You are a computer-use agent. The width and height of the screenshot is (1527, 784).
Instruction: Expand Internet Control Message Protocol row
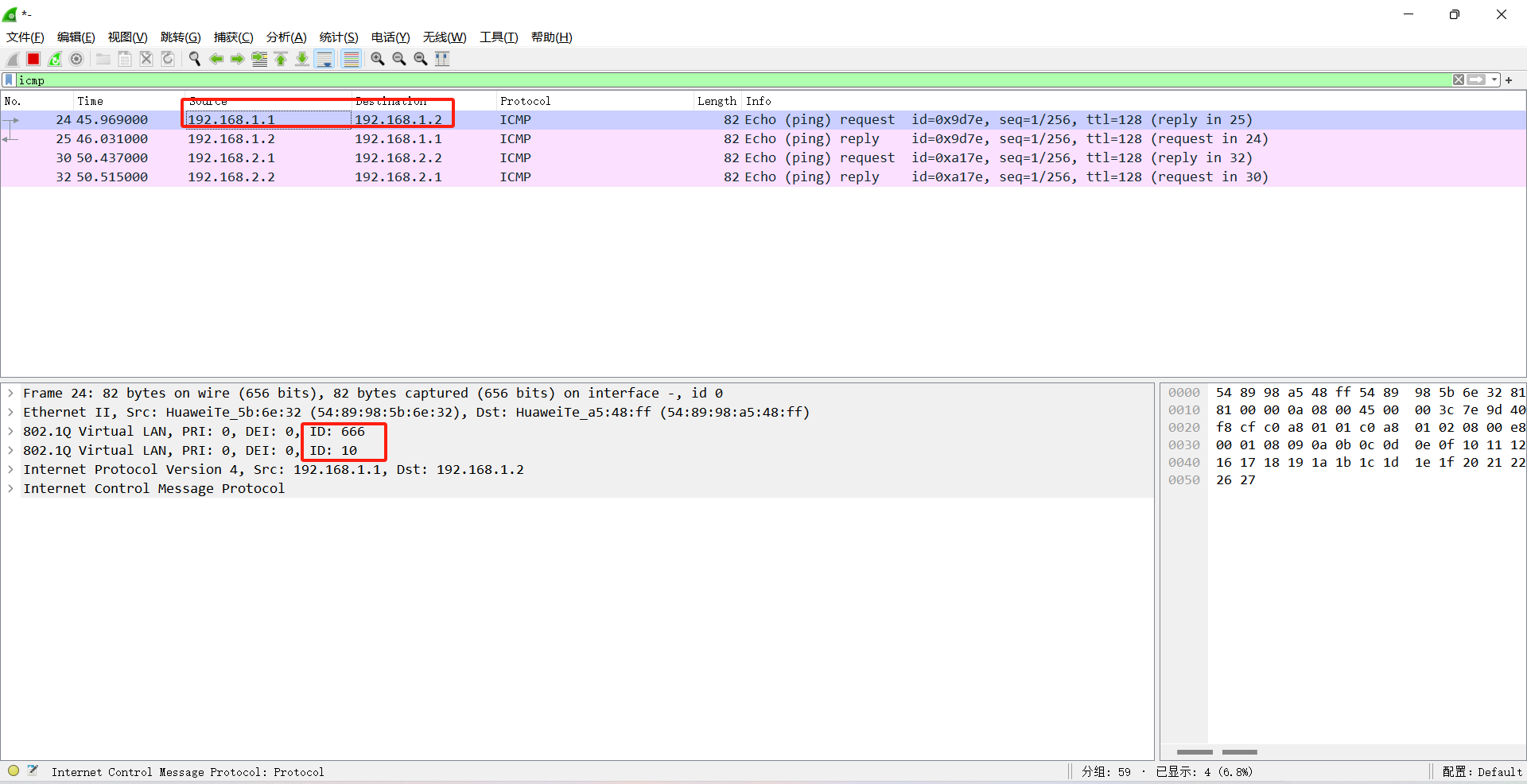pyautogui.click(x=10, y=488)
